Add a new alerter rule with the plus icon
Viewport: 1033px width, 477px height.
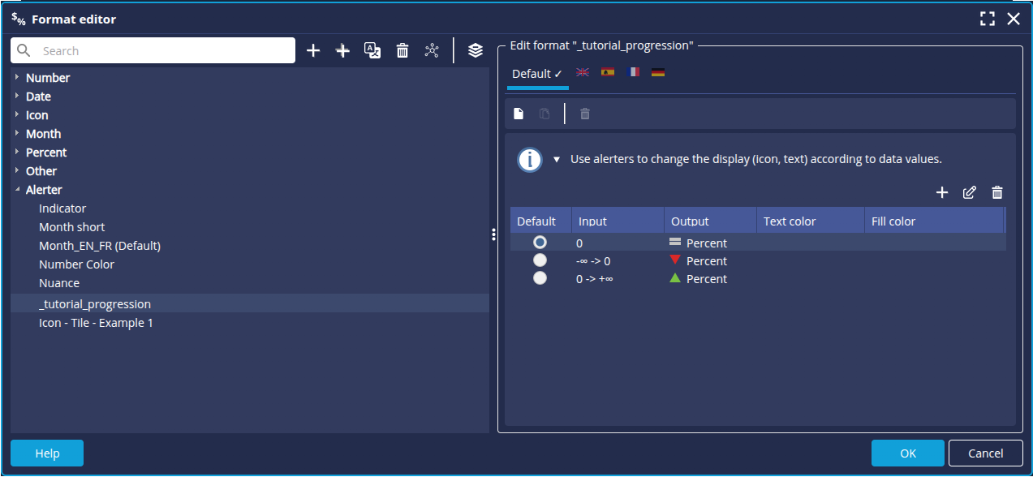(941, 192)
